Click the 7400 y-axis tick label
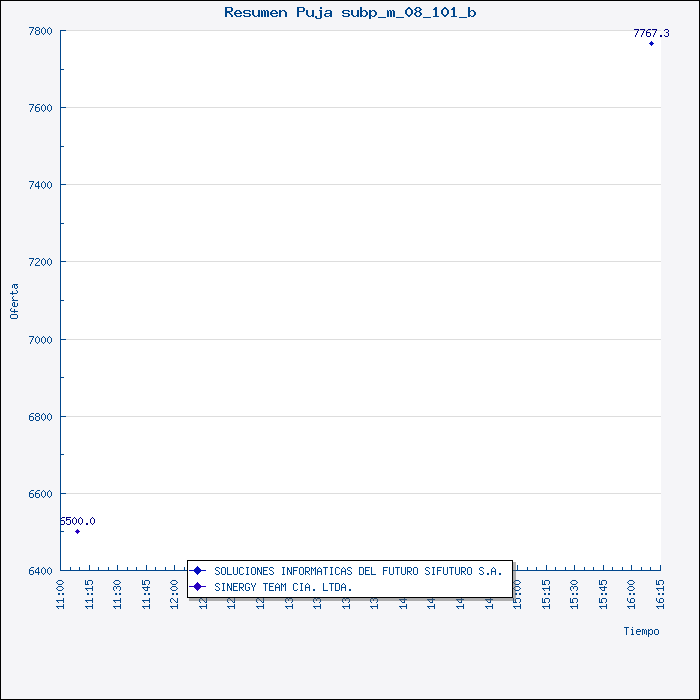Viewport: 700px width, 700px height. (40, 185)
